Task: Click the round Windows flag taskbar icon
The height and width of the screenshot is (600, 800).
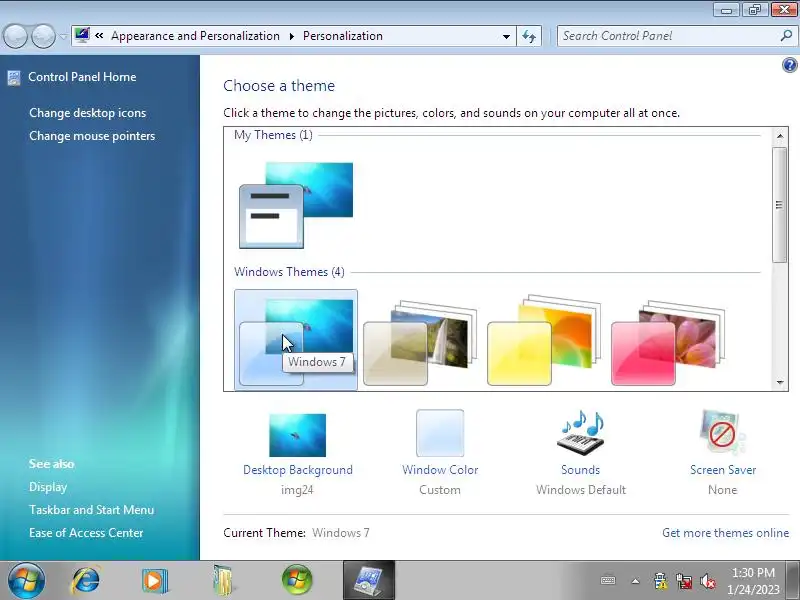Action: click(x=297, y=580)
